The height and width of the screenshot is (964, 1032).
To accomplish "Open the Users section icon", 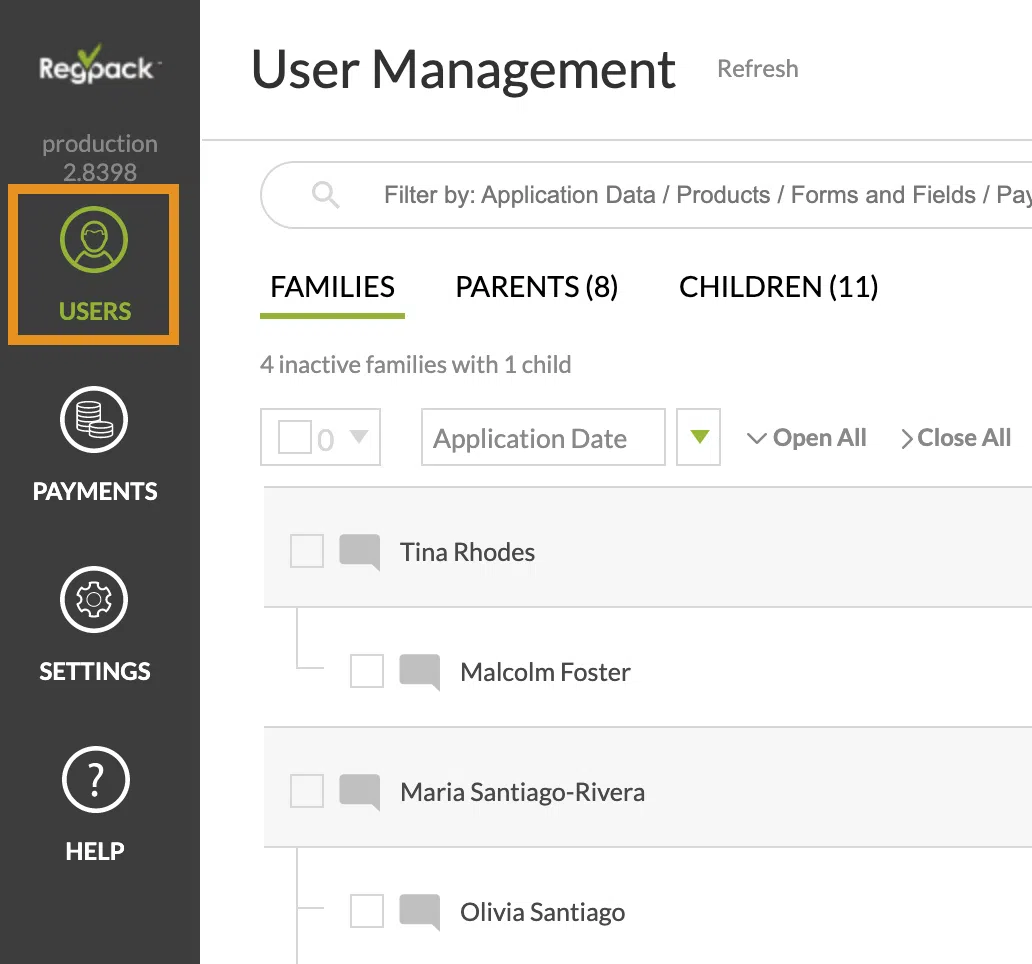I will point(94,242).
